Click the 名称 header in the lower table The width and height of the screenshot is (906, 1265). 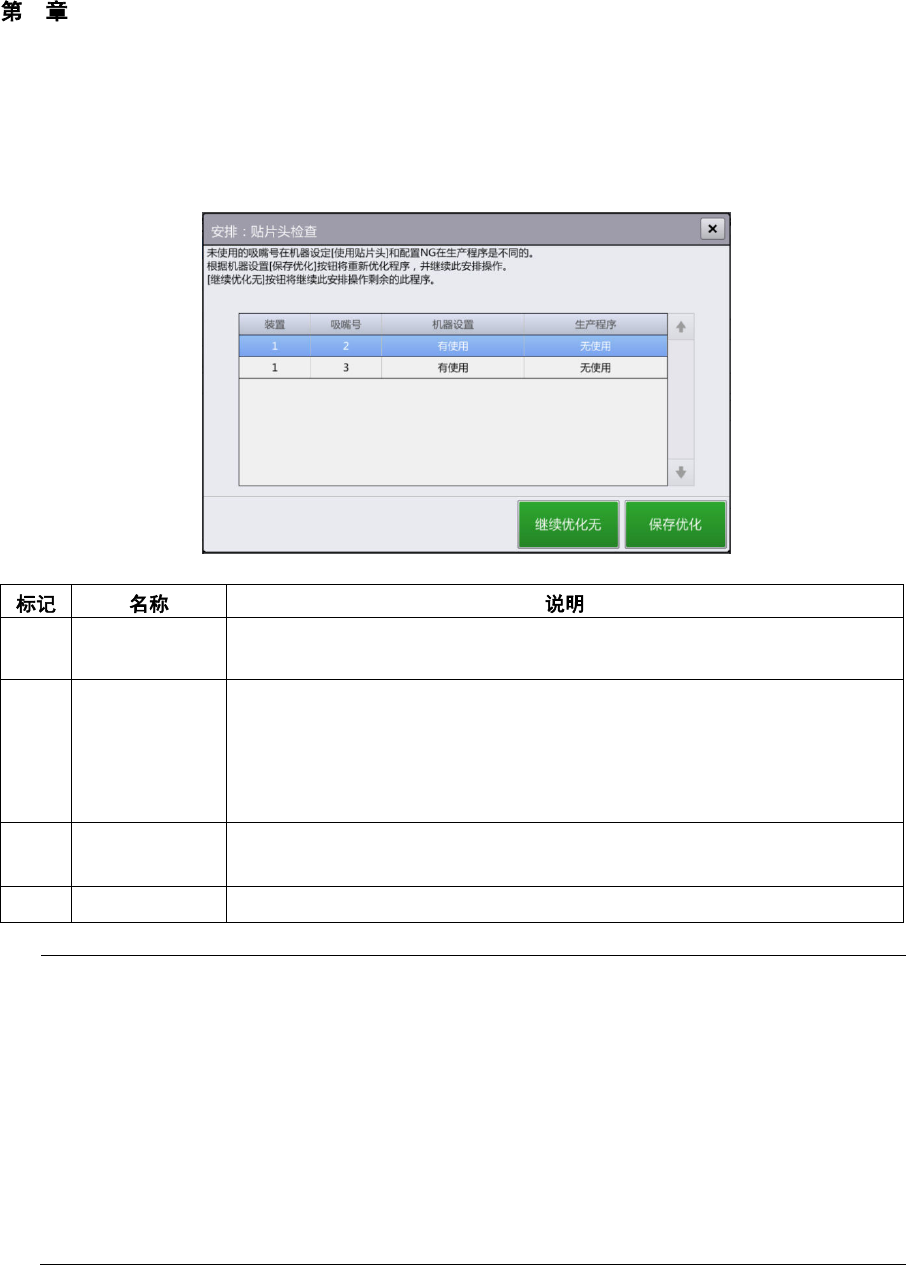tap(149, 604)
